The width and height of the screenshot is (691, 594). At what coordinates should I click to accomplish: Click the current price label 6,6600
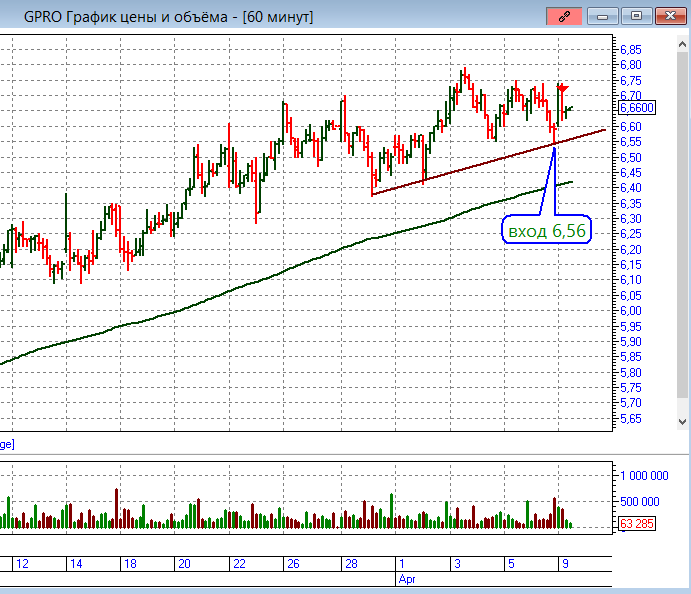coord(637,108)
